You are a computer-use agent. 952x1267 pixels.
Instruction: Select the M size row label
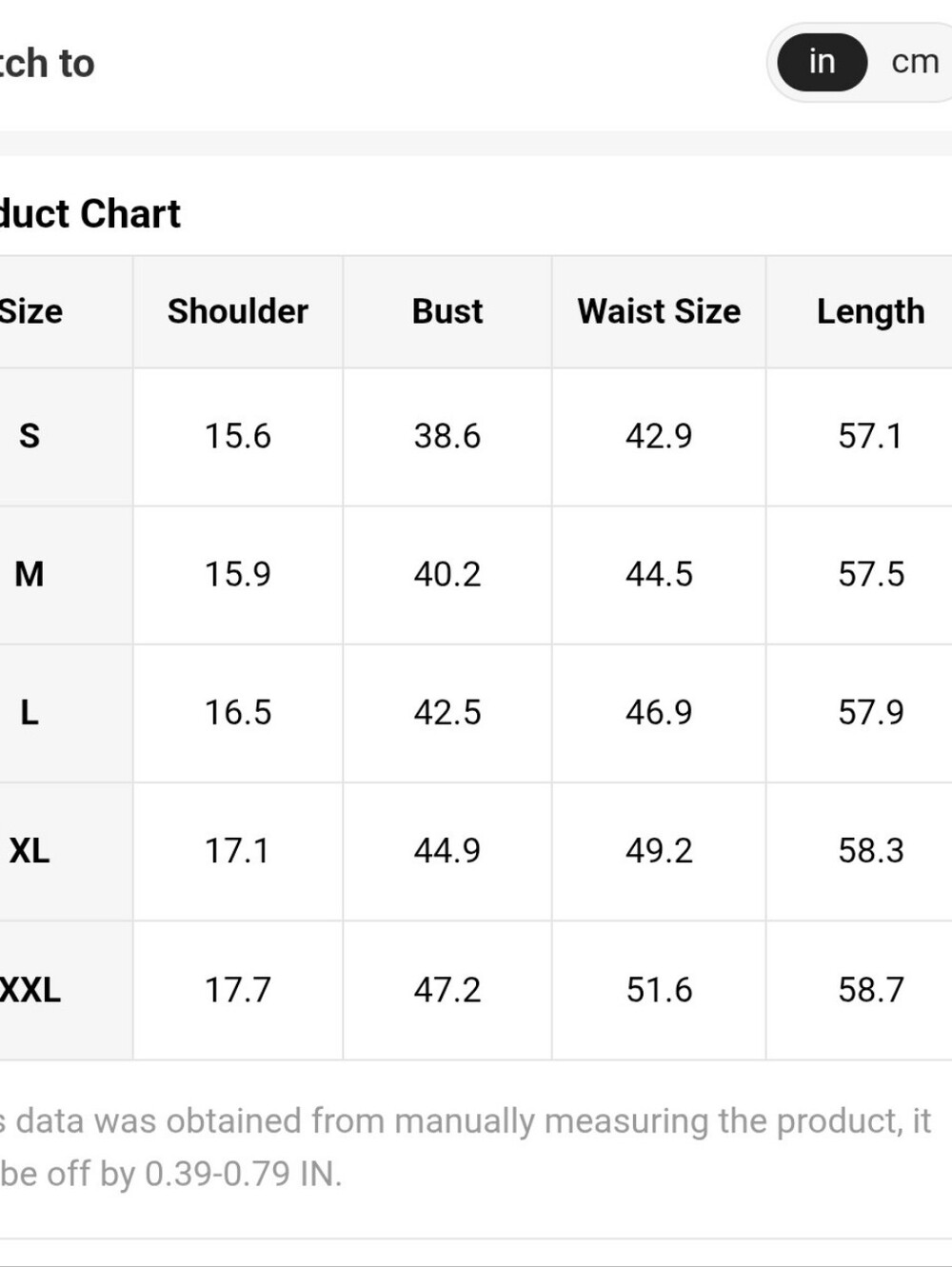click(x=30, y=574)
